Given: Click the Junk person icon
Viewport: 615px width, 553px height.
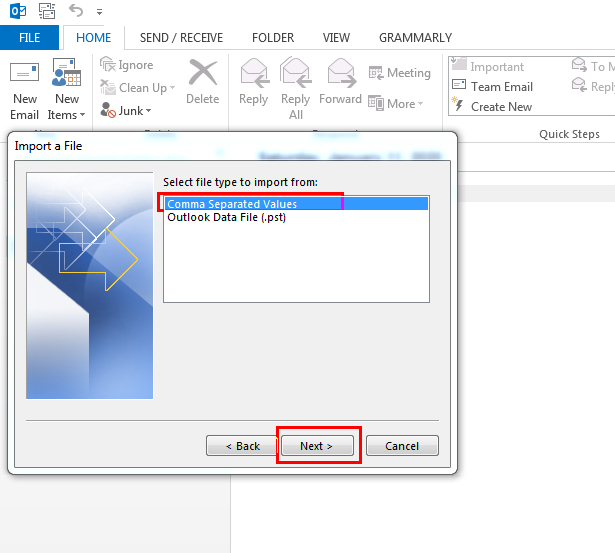Looking at the screenshot, I should coord(108,110).
